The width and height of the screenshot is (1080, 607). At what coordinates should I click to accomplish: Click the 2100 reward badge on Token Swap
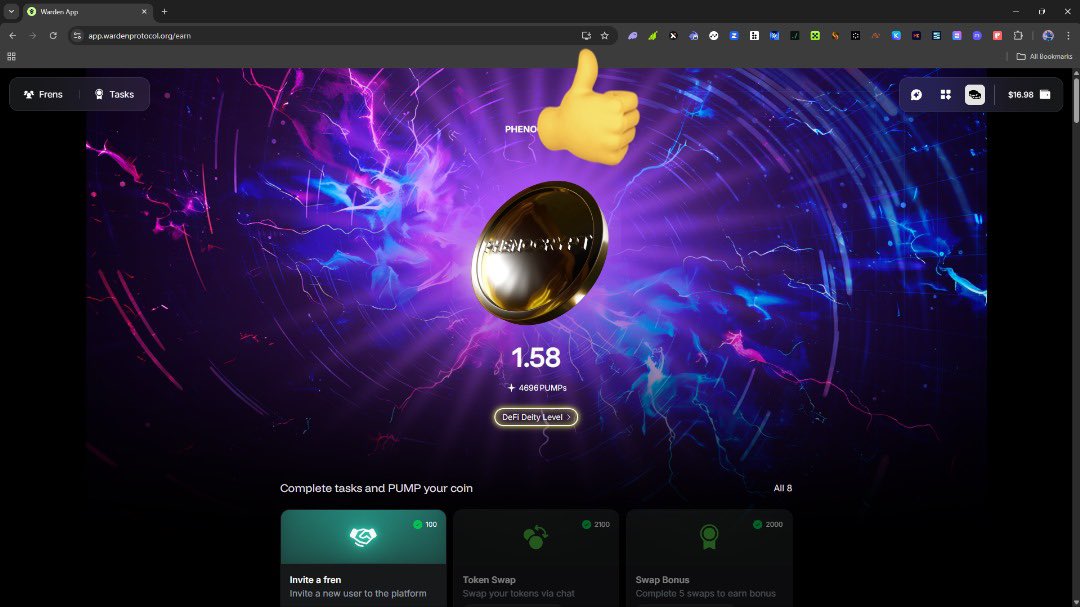coord(596,524)
